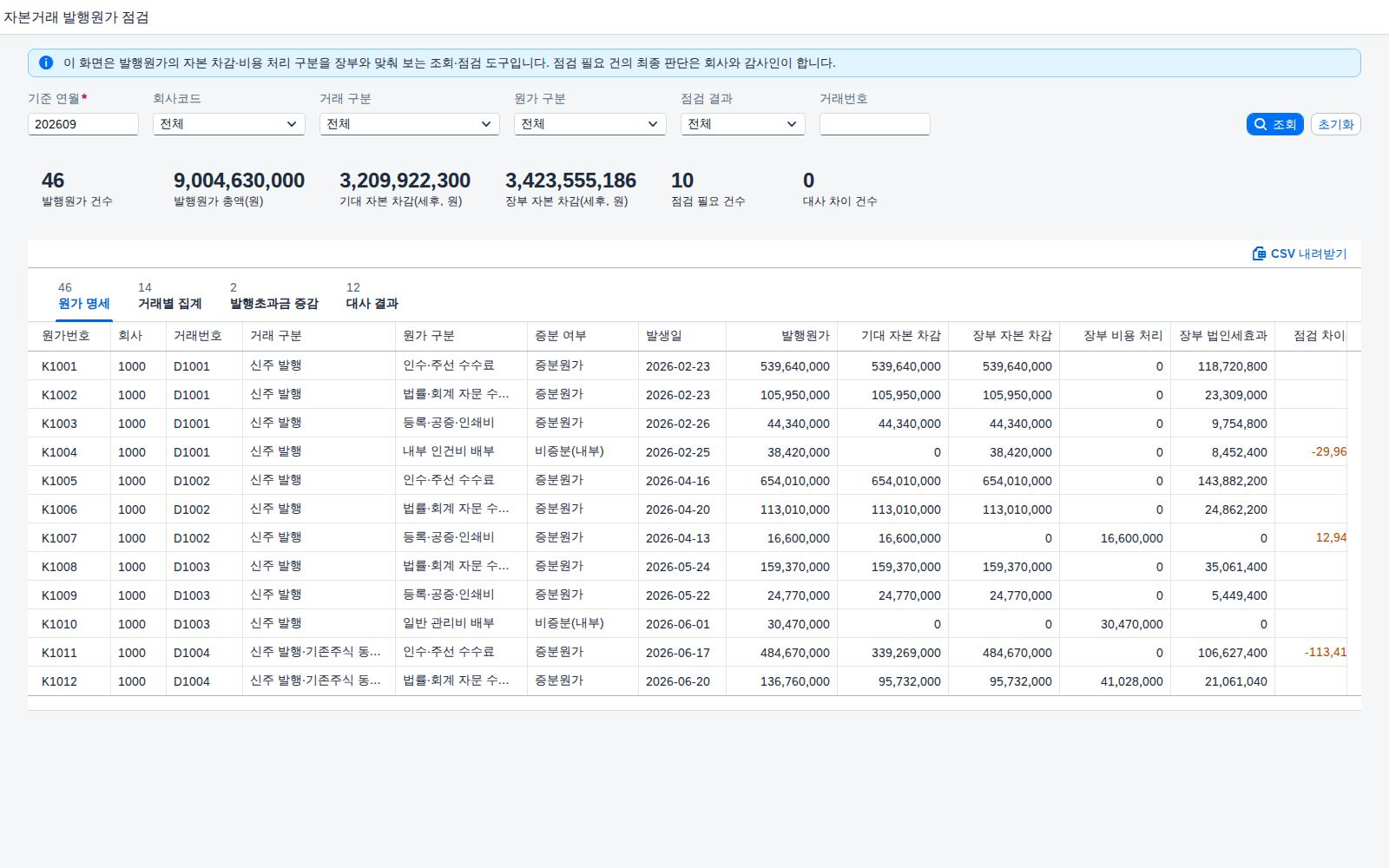This screenshot has width=1389, height=868.
Task: Open the 발행초과금 증감 tab
Action: [x=274, y=296]
